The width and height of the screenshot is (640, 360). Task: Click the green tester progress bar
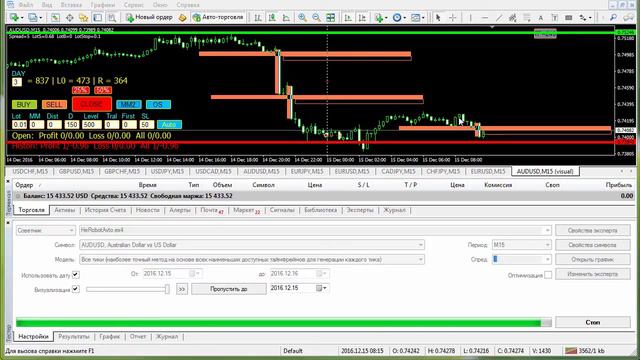coord(284,322)
